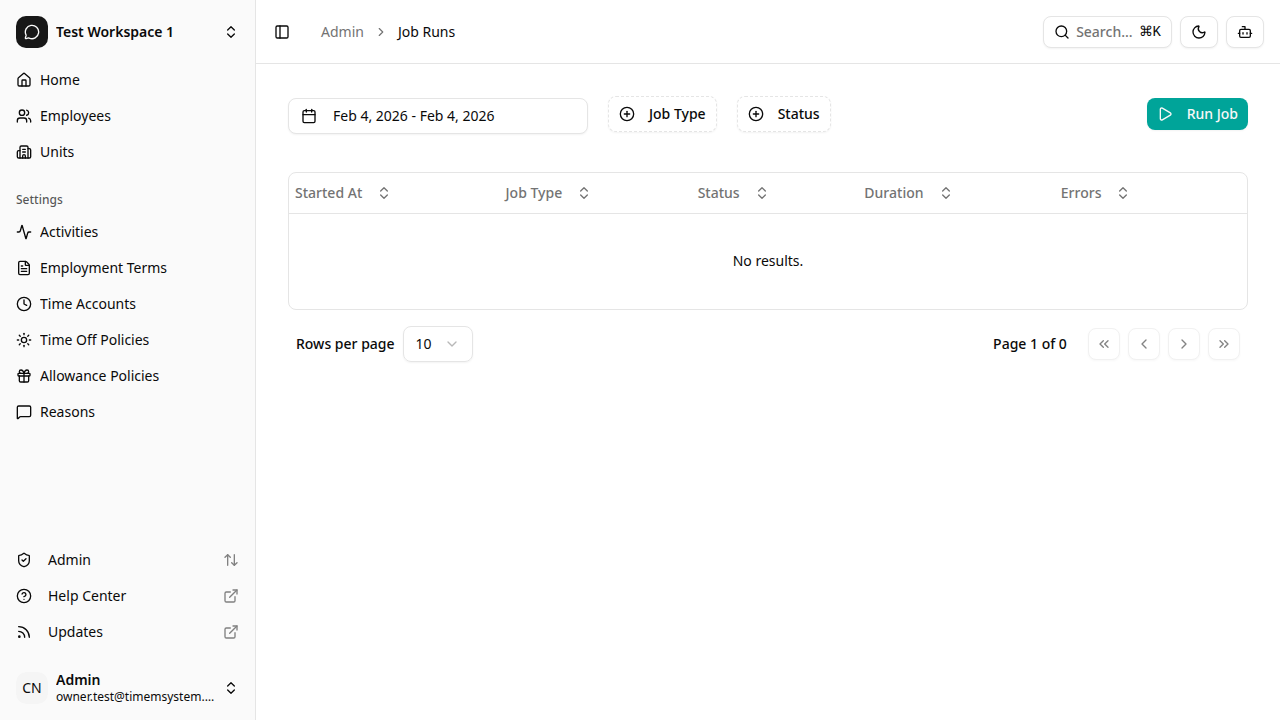The height and width of the screenshot is (720, 1280).
Task: Go to the first page
Action: [x=1103, y=344]
